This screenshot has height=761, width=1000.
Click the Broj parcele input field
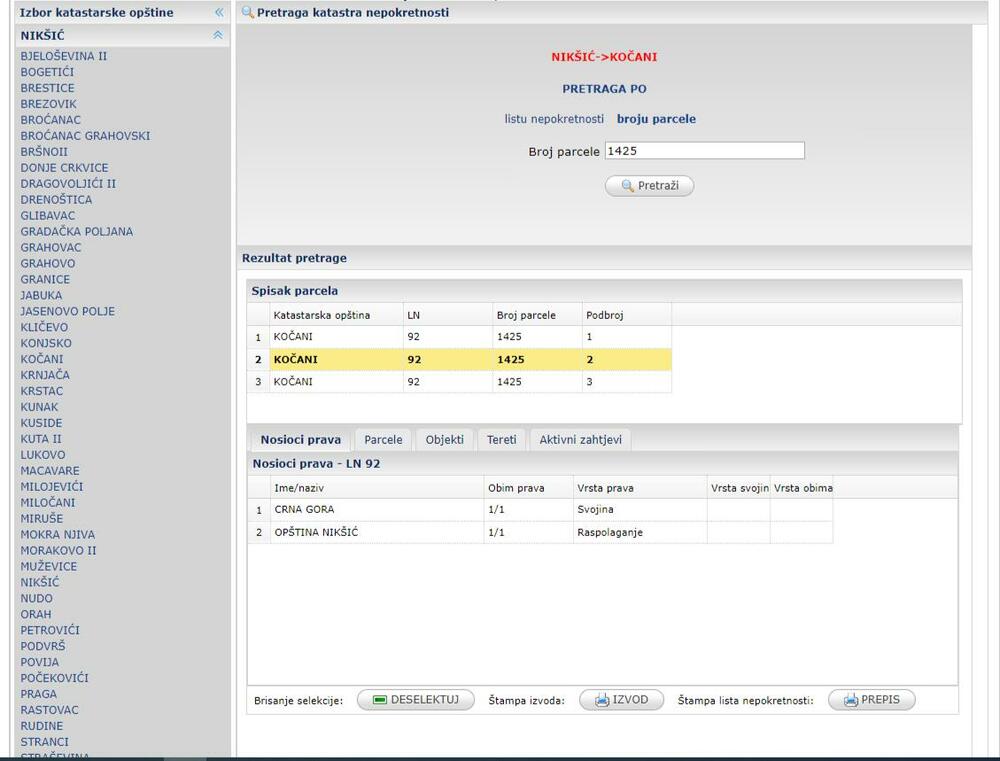click(x=704, y=151)
